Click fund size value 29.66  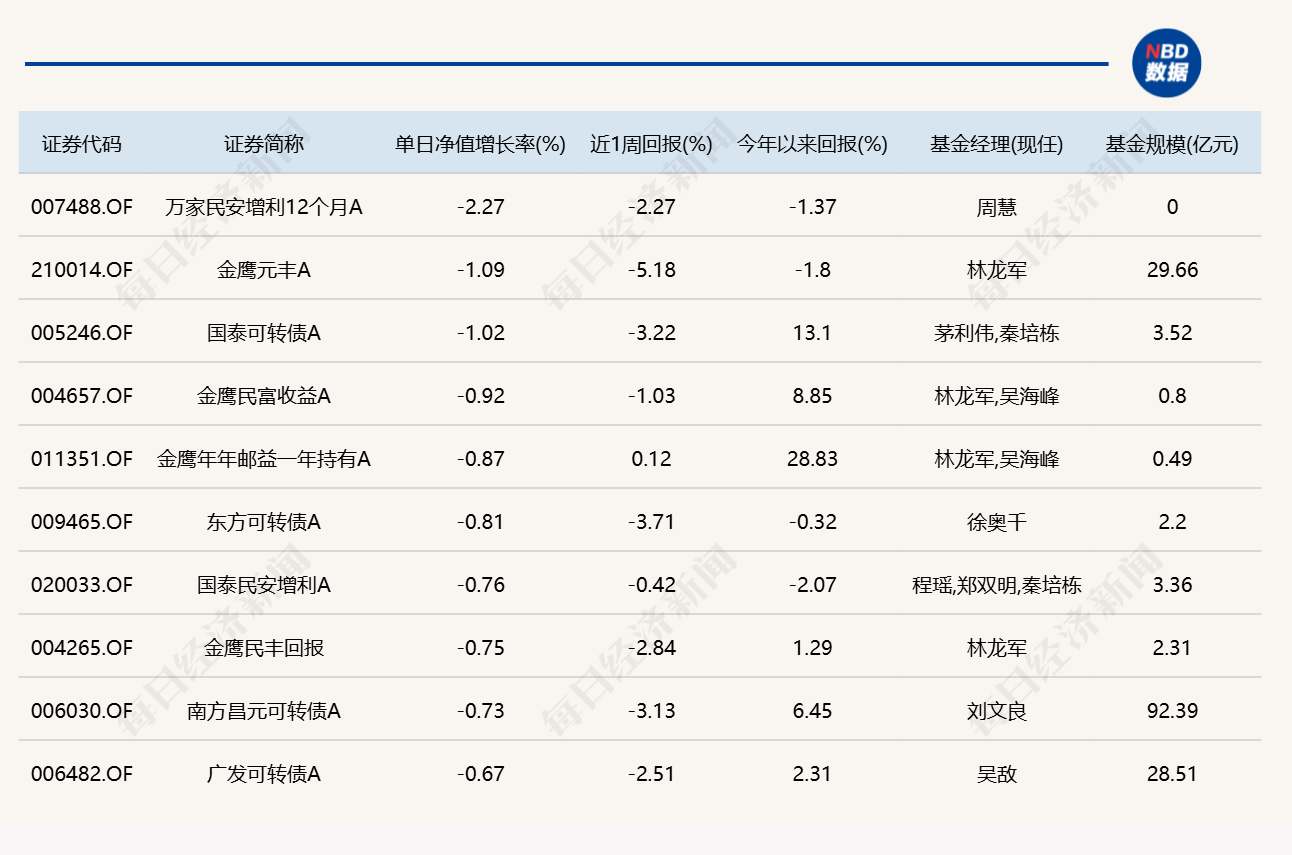point(1172,270)
